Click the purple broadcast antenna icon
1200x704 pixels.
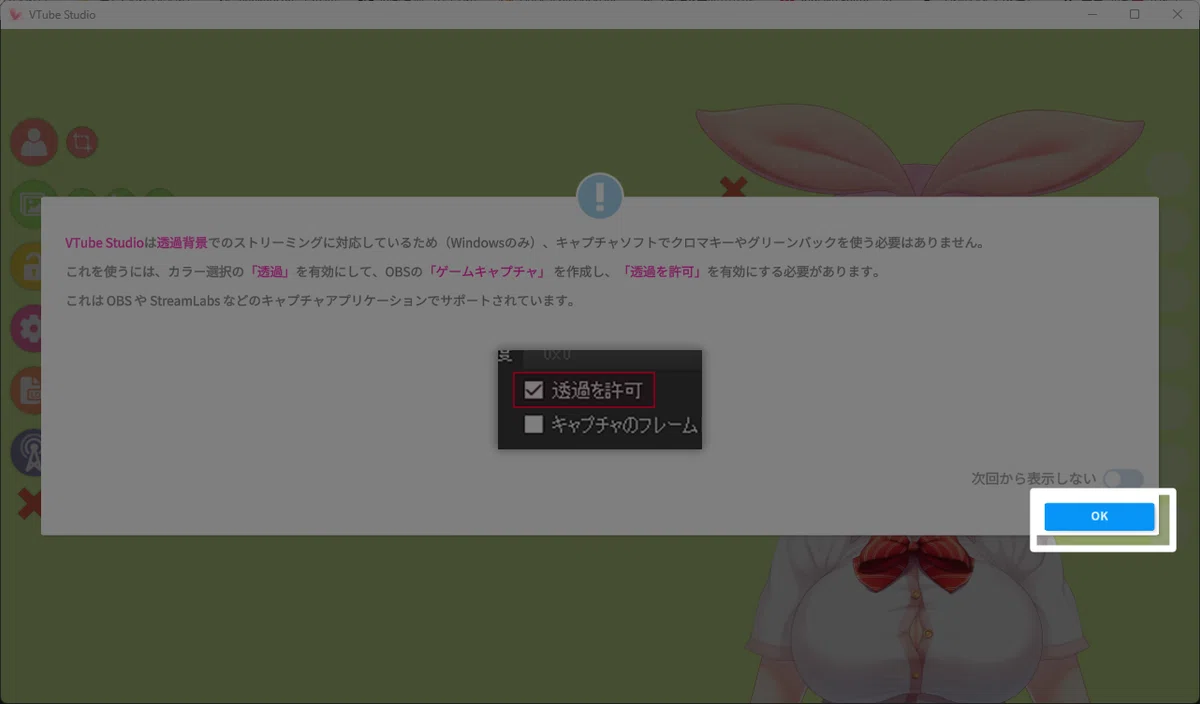coord(26,452)
